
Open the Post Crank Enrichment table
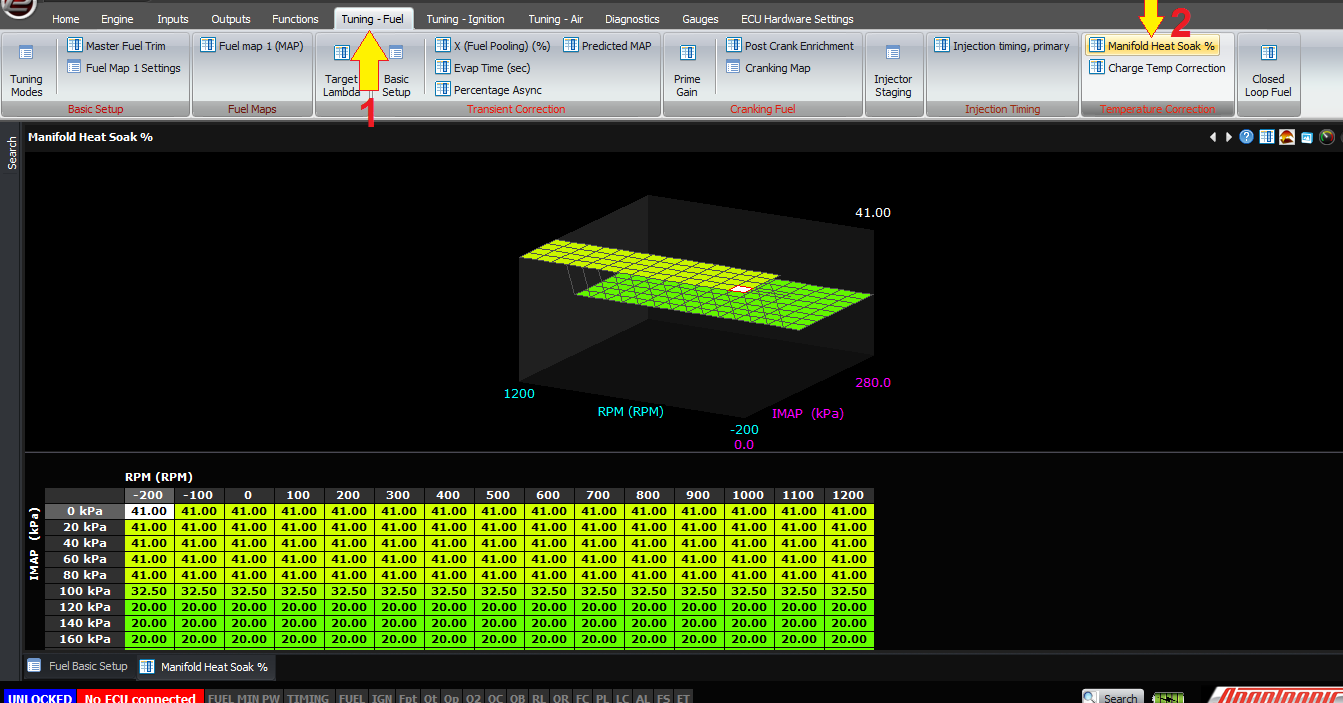tap(790, 46)
